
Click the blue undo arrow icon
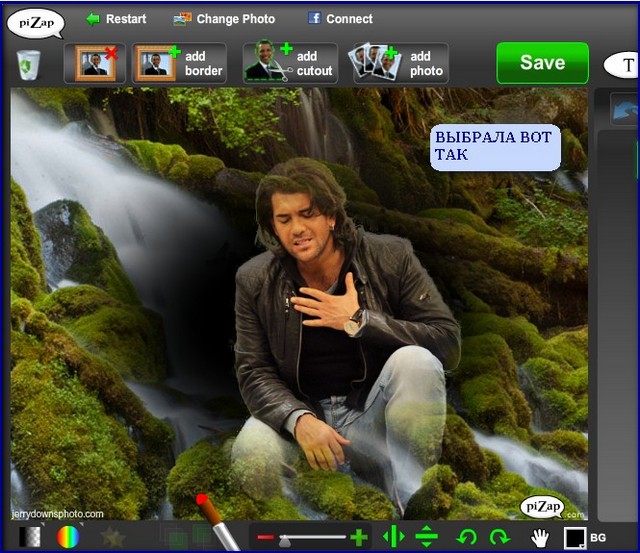624,110
